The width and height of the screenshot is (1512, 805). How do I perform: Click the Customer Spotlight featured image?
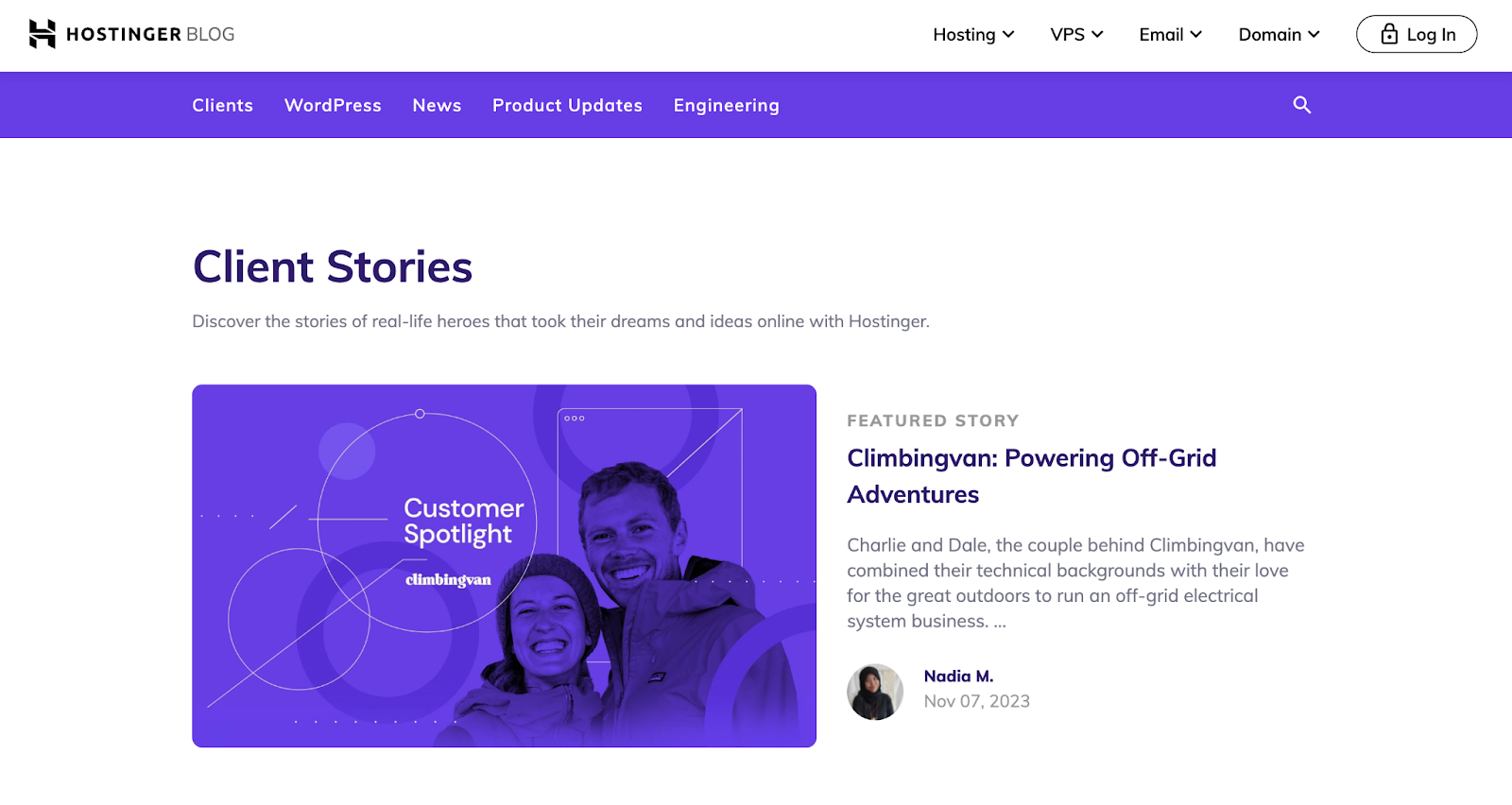point(504,565)
